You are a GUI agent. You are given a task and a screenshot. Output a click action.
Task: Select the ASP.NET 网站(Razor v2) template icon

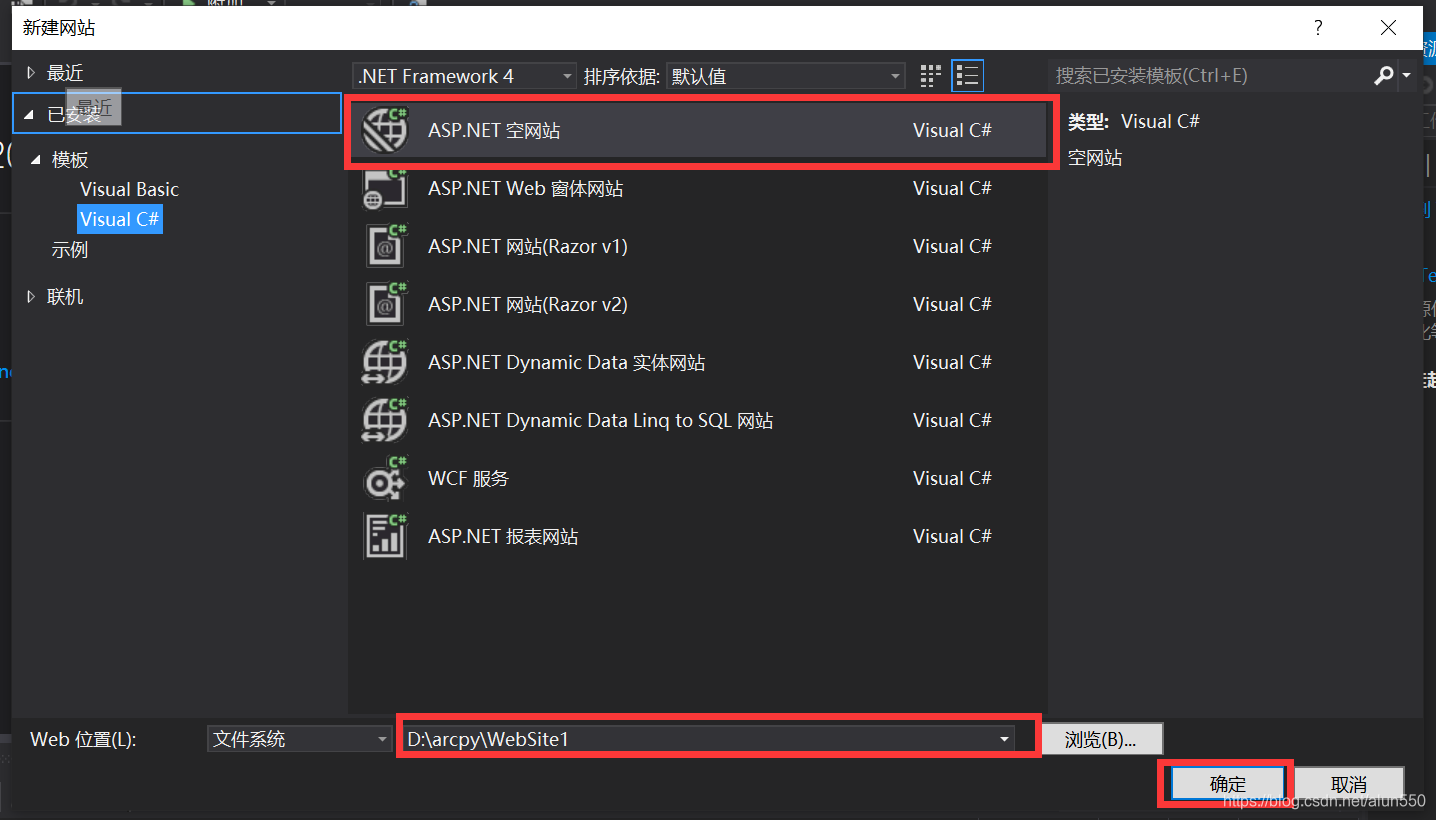point(385,304)
